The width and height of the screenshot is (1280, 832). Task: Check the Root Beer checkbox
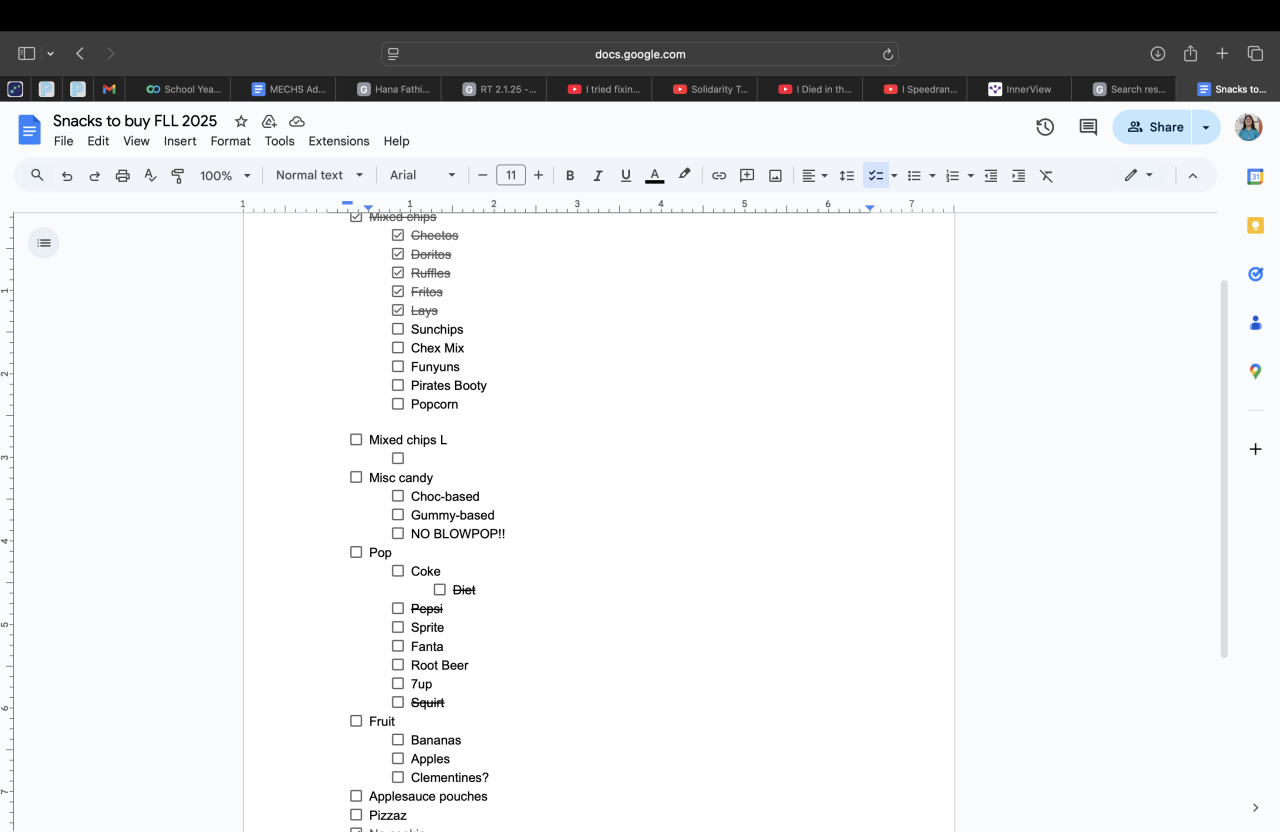398,665
